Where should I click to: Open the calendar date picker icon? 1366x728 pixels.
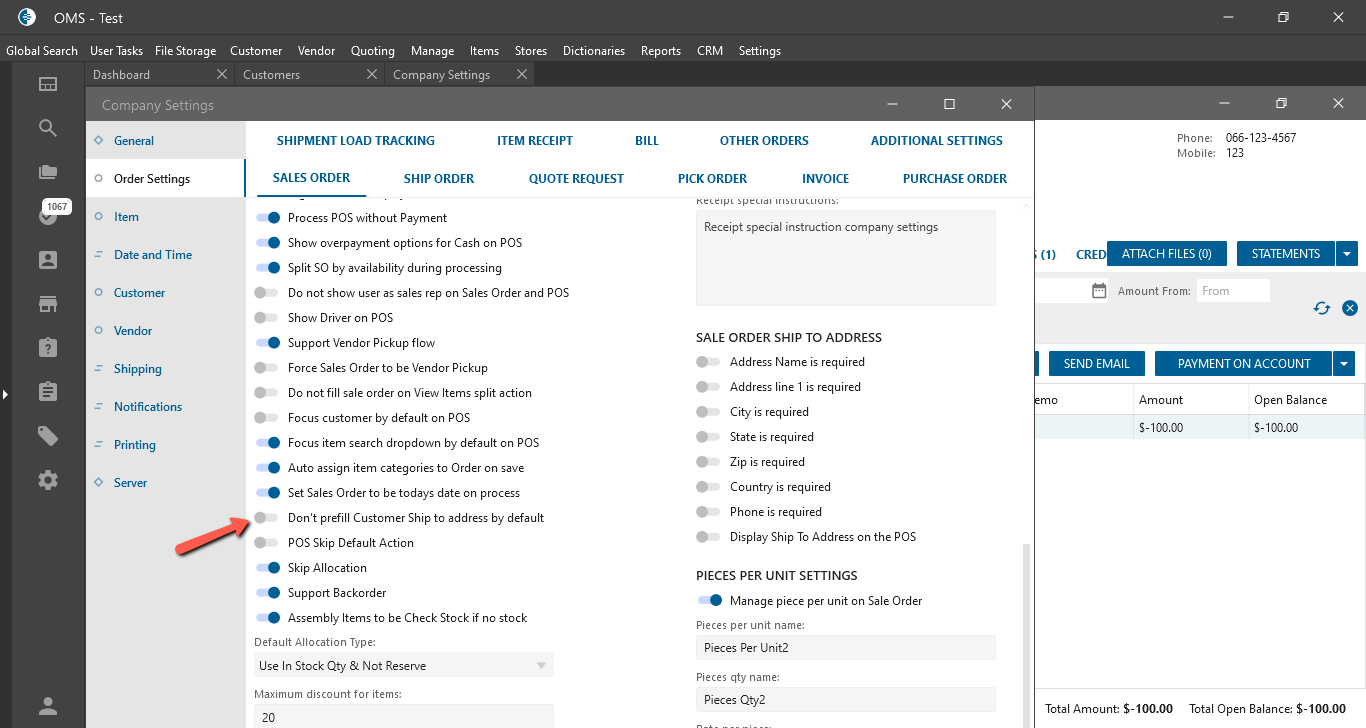(x=1099, y=291)
